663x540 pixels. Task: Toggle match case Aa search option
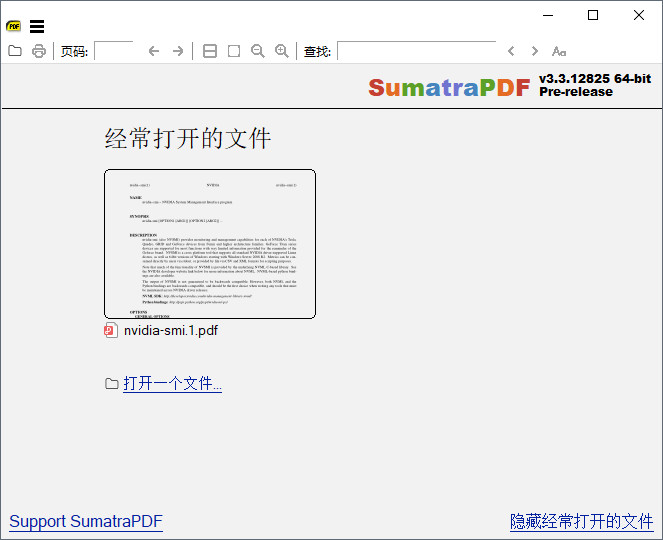point(559,51)
